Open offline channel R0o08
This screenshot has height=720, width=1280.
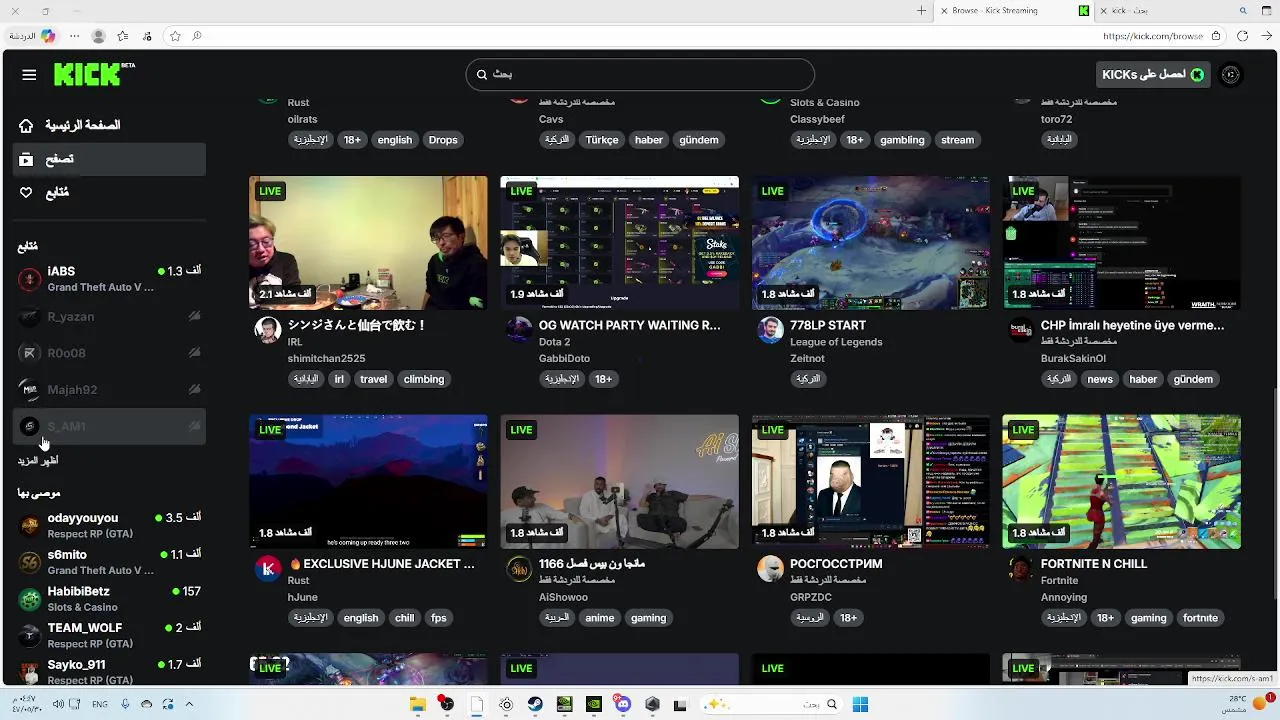click(110, 353)
